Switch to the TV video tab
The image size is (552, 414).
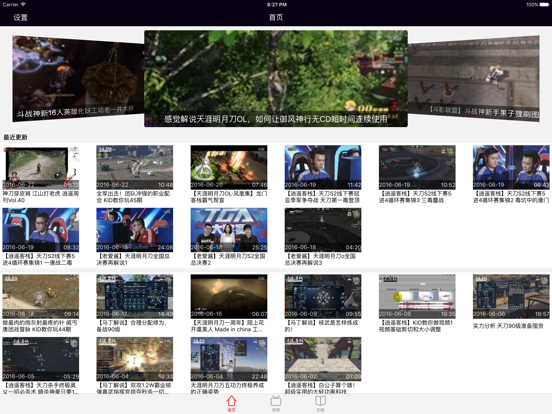pyautogui.click(x=276, y=403)
